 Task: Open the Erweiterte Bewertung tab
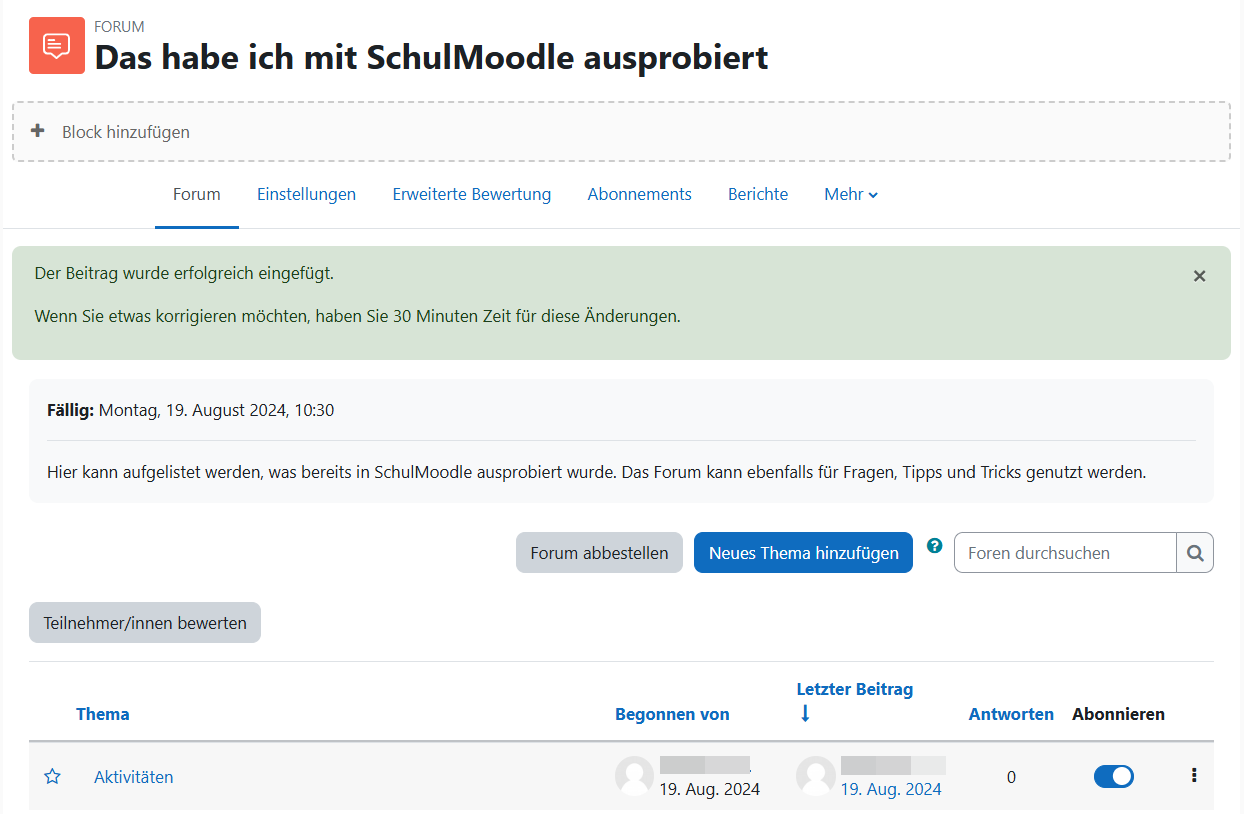[x=472, y=194]
